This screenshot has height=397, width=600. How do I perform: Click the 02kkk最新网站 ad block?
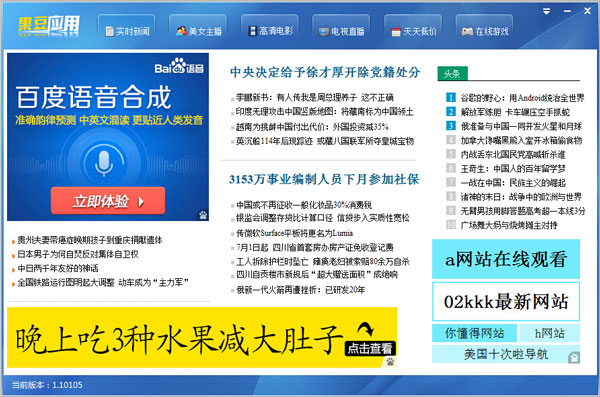[x=506, y=302]
